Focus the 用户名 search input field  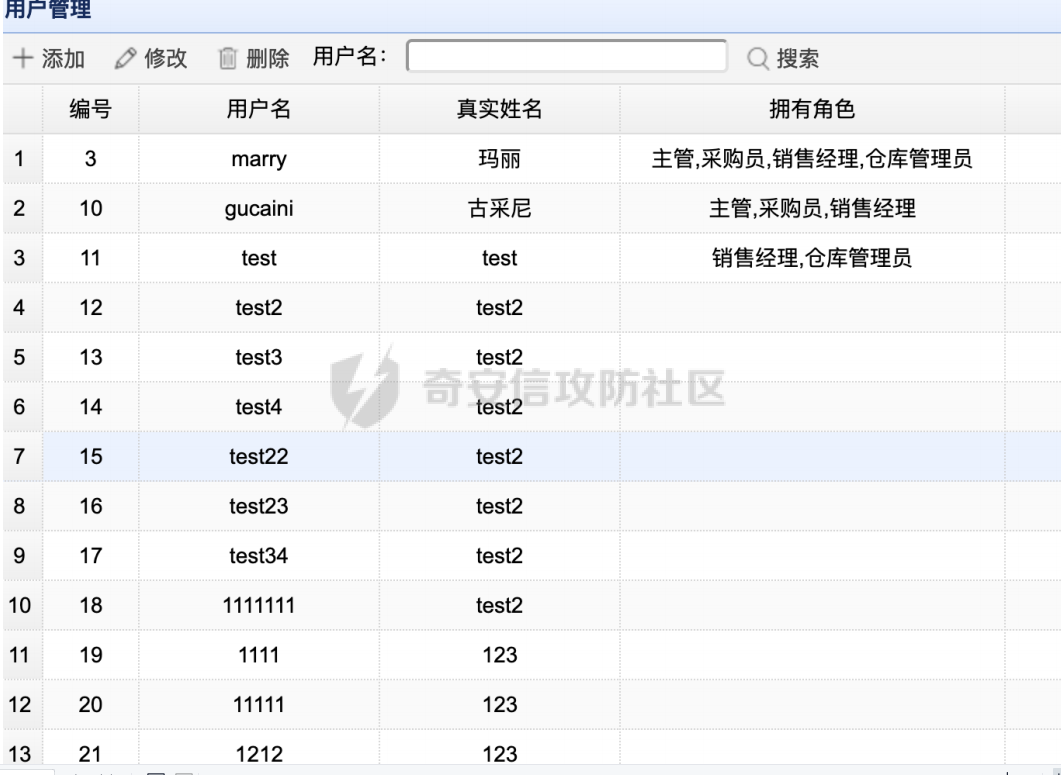point(567,56)
